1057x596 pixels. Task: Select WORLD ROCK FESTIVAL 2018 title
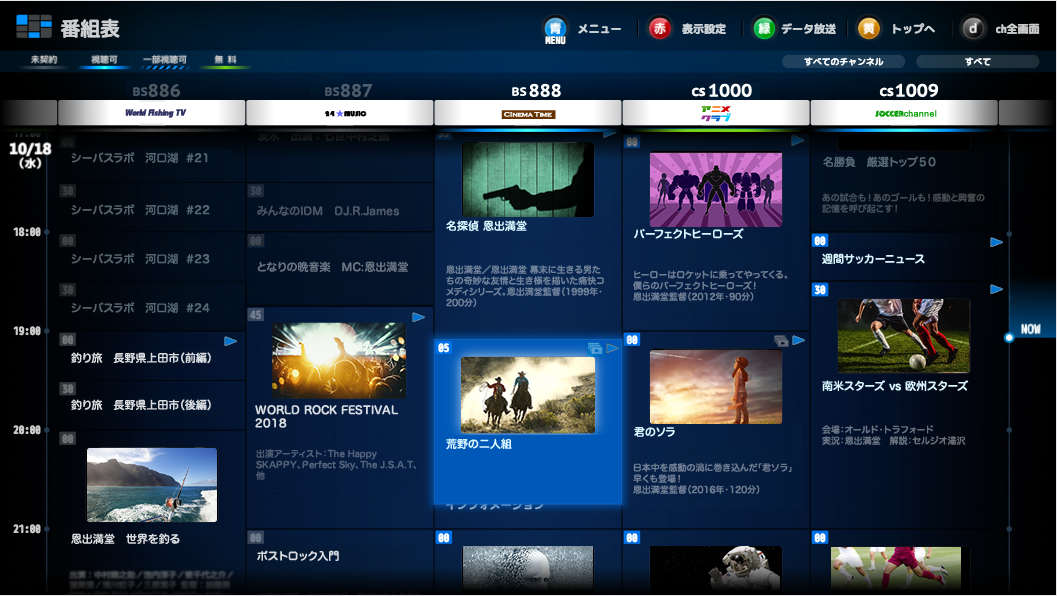tap(327, 417)
